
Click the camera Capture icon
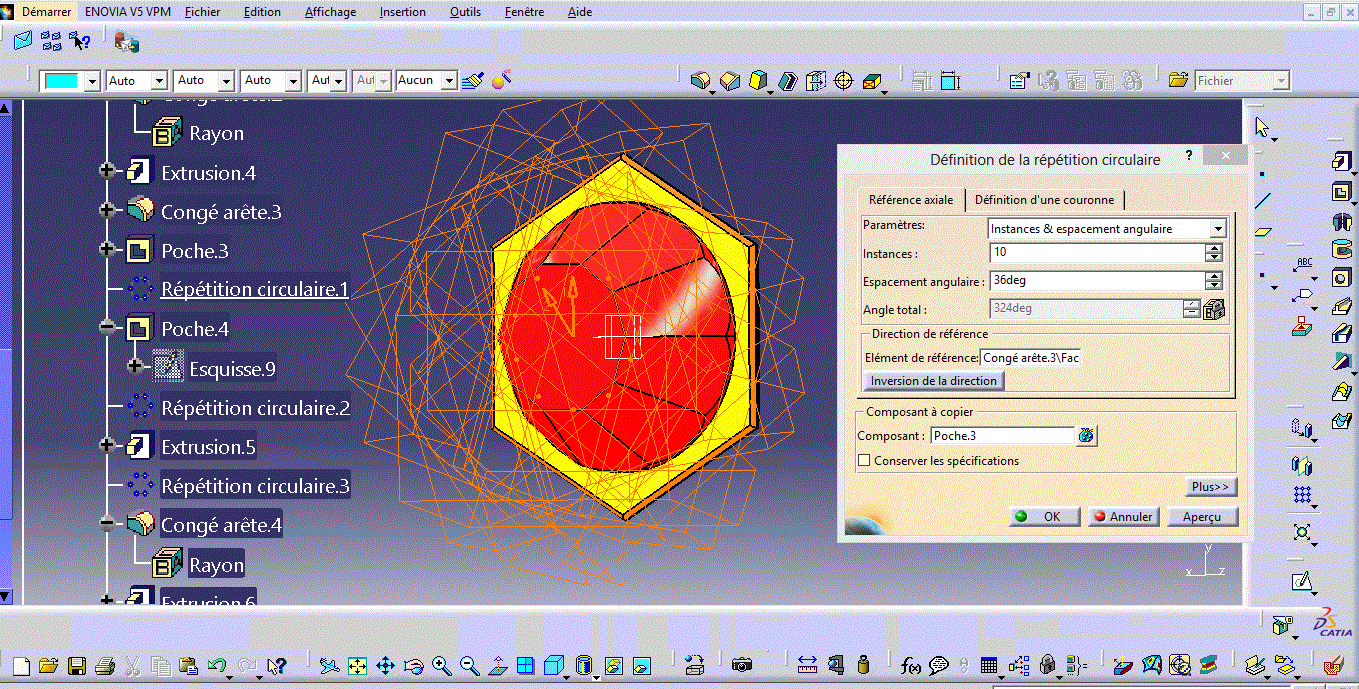(741, 665)
